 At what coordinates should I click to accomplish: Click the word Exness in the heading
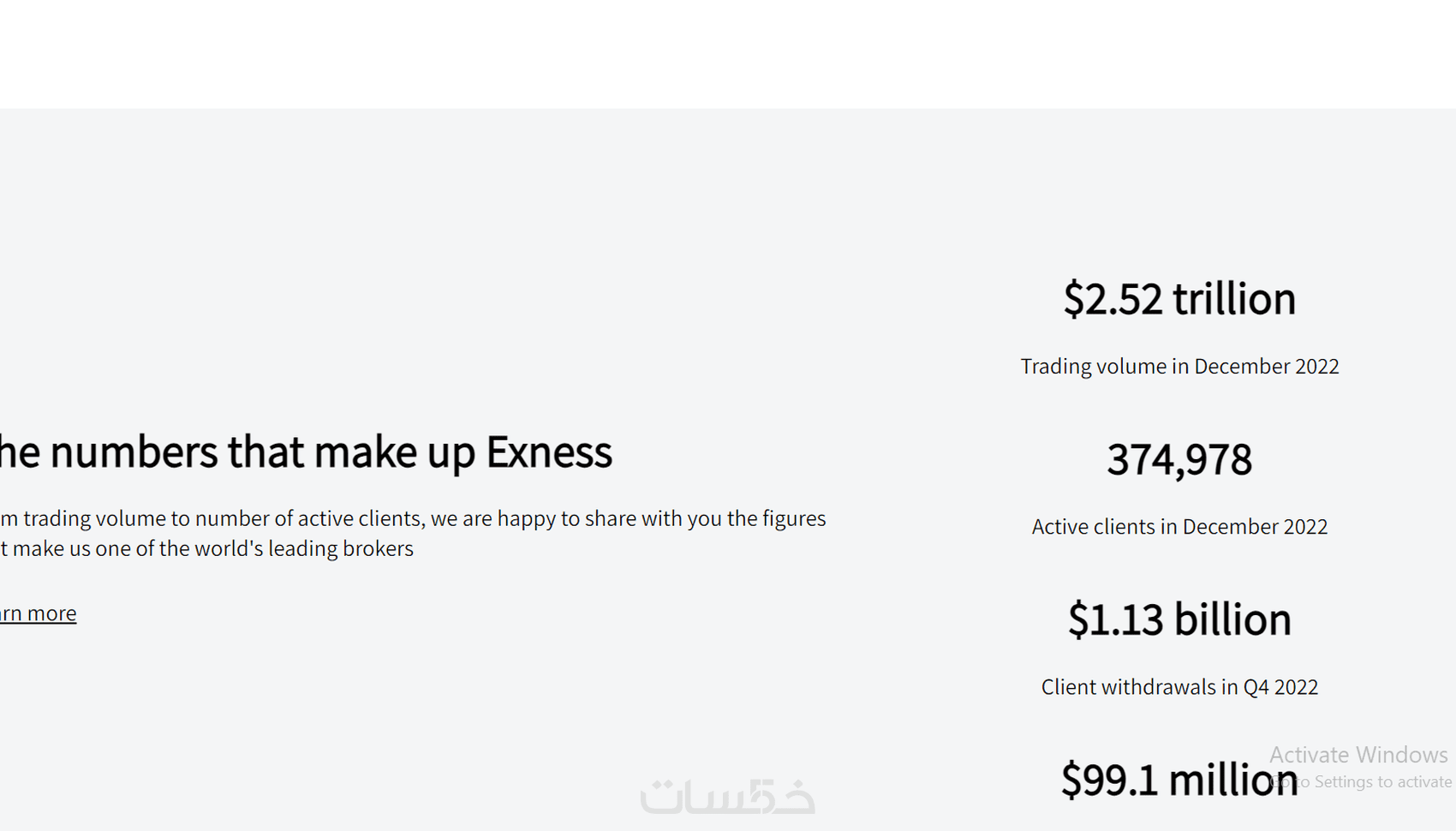(x=549, y=451)
